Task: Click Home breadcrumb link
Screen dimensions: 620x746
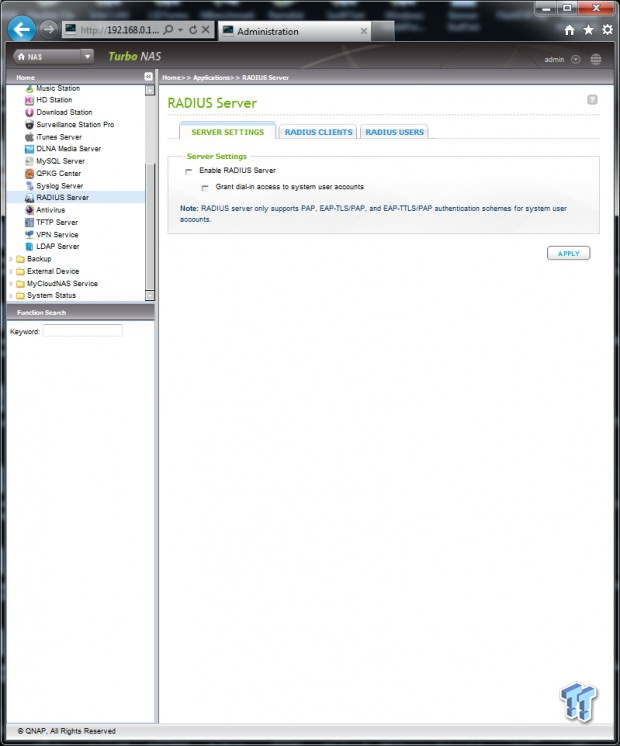Action: click(x=171, y=78)
